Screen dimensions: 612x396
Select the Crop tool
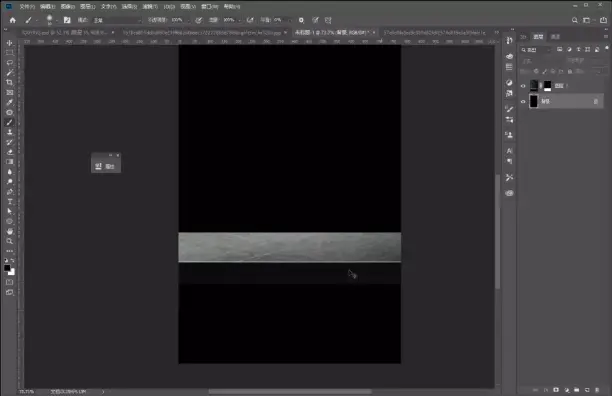coord(10,82)
